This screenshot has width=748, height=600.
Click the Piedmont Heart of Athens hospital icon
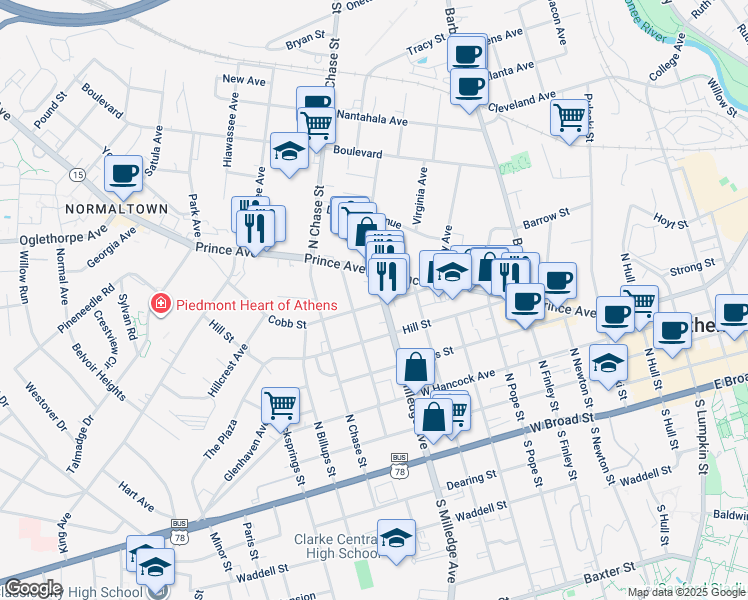(x=158, y=302)
